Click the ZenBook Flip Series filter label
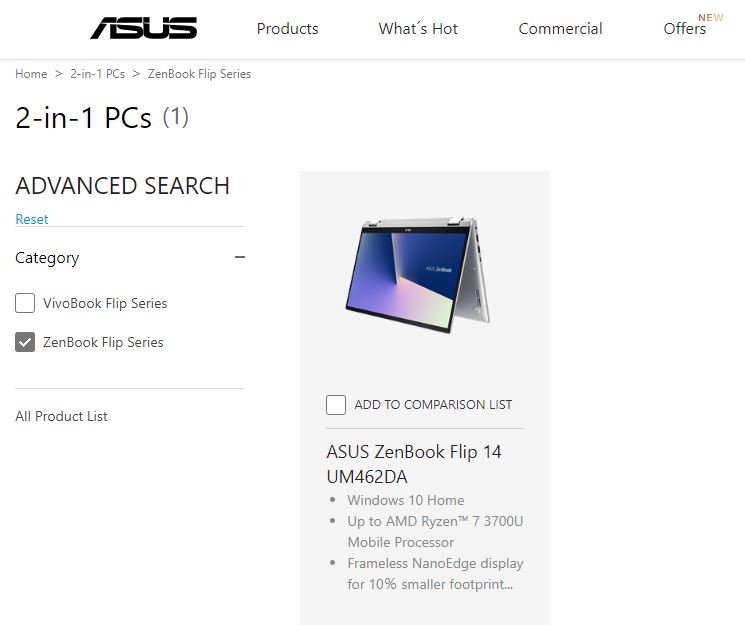Viewport: 745px width, 625px height. coord(103,342)
